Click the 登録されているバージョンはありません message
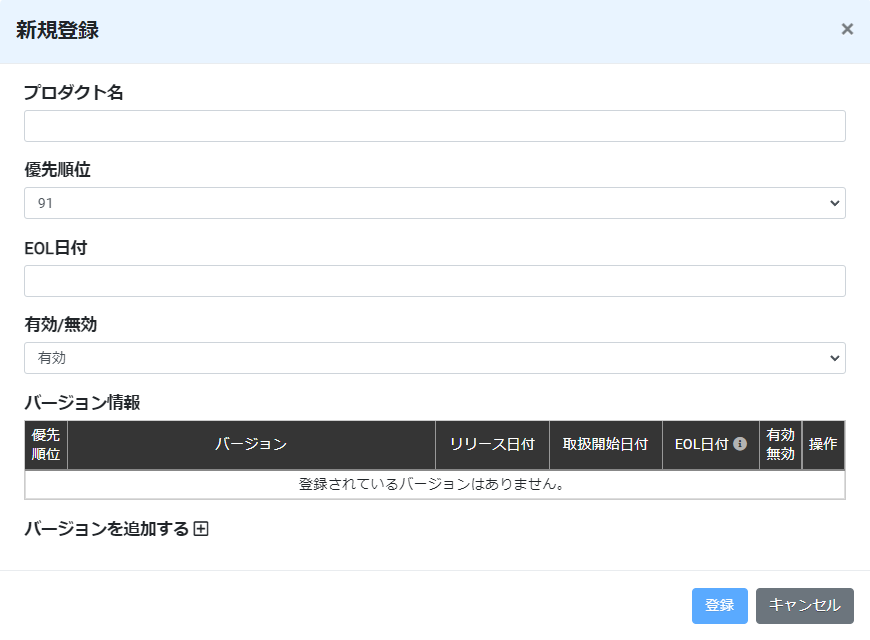The height and width of the screenshot is (640, 870). point(432,485)
